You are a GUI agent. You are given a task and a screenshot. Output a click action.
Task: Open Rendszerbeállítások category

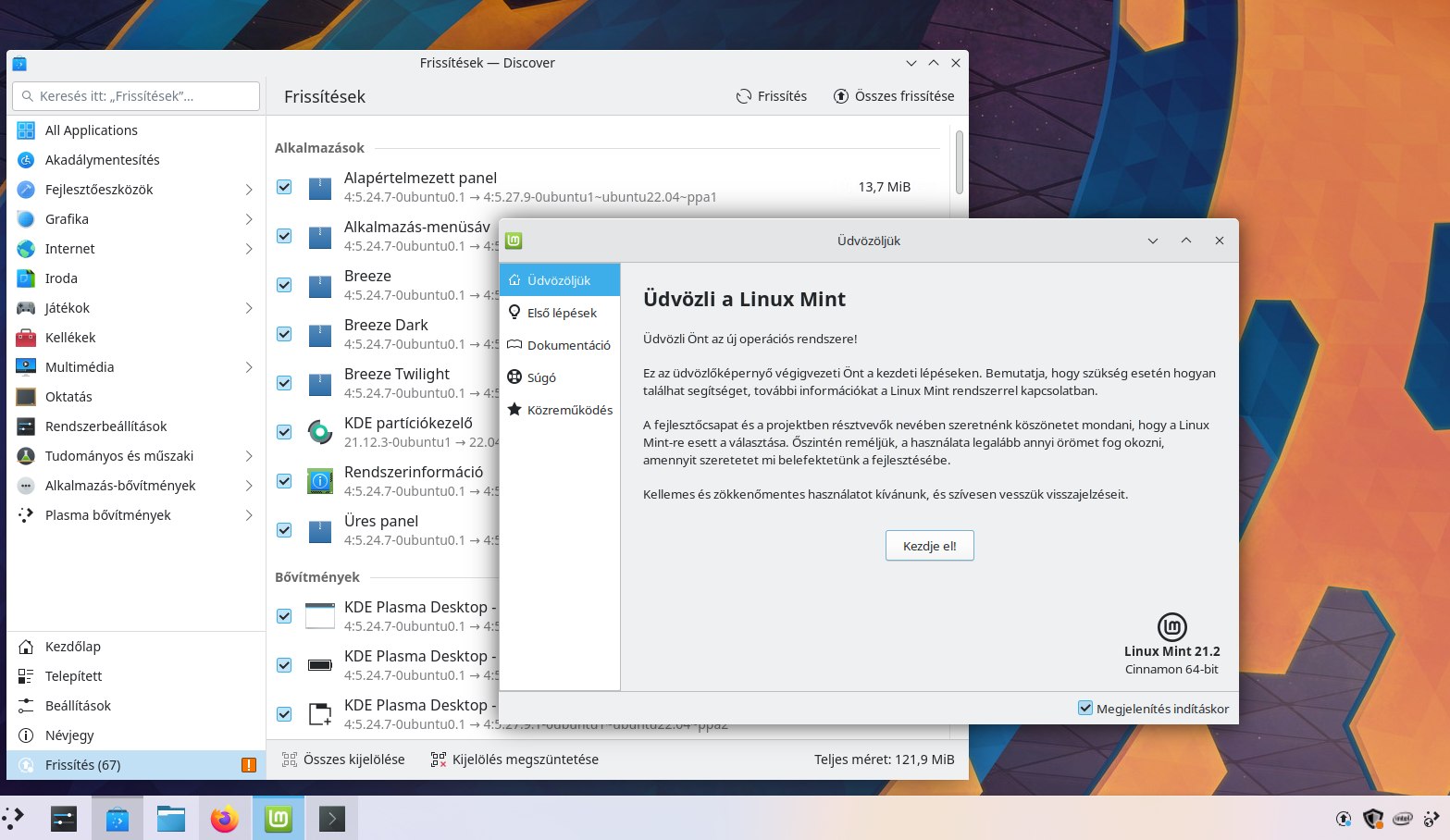pos(136,426)
